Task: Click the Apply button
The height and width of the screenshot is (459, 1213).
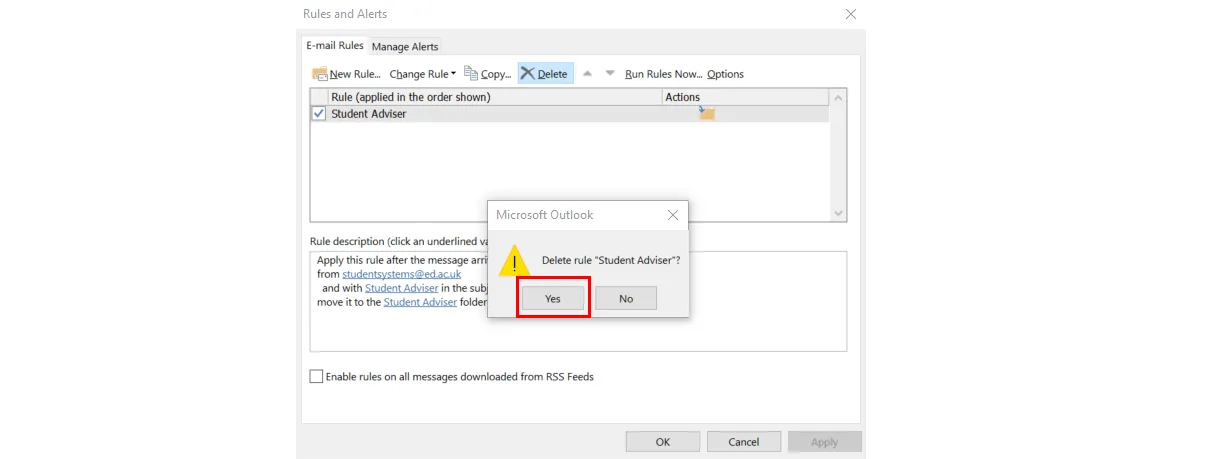Action: (824, 441)
